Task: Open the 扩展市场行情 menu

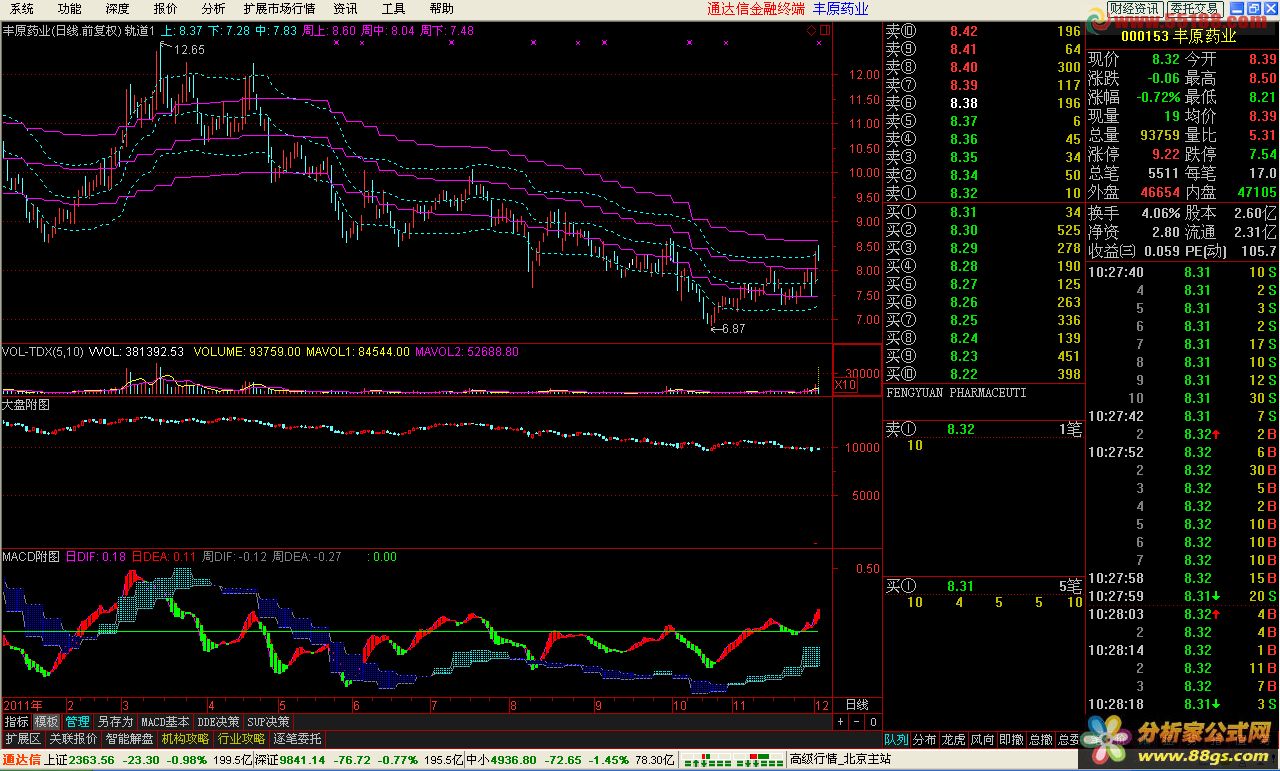Action: pos(279,8)
